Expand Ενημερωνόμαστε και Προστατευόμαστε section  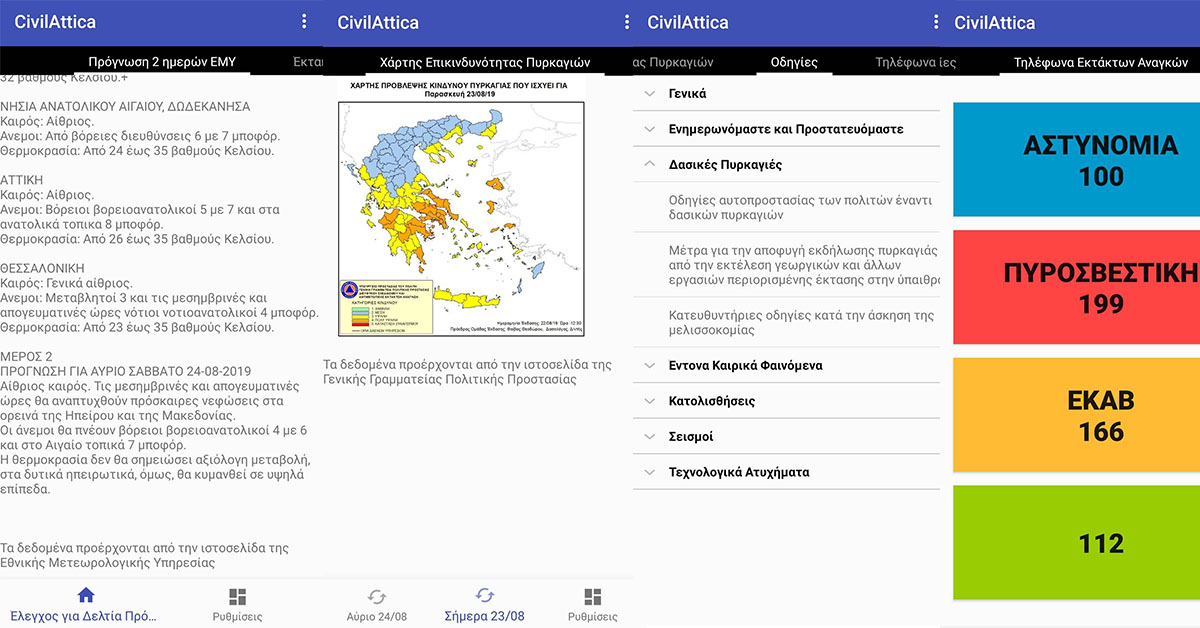click(x=787, y=129)
